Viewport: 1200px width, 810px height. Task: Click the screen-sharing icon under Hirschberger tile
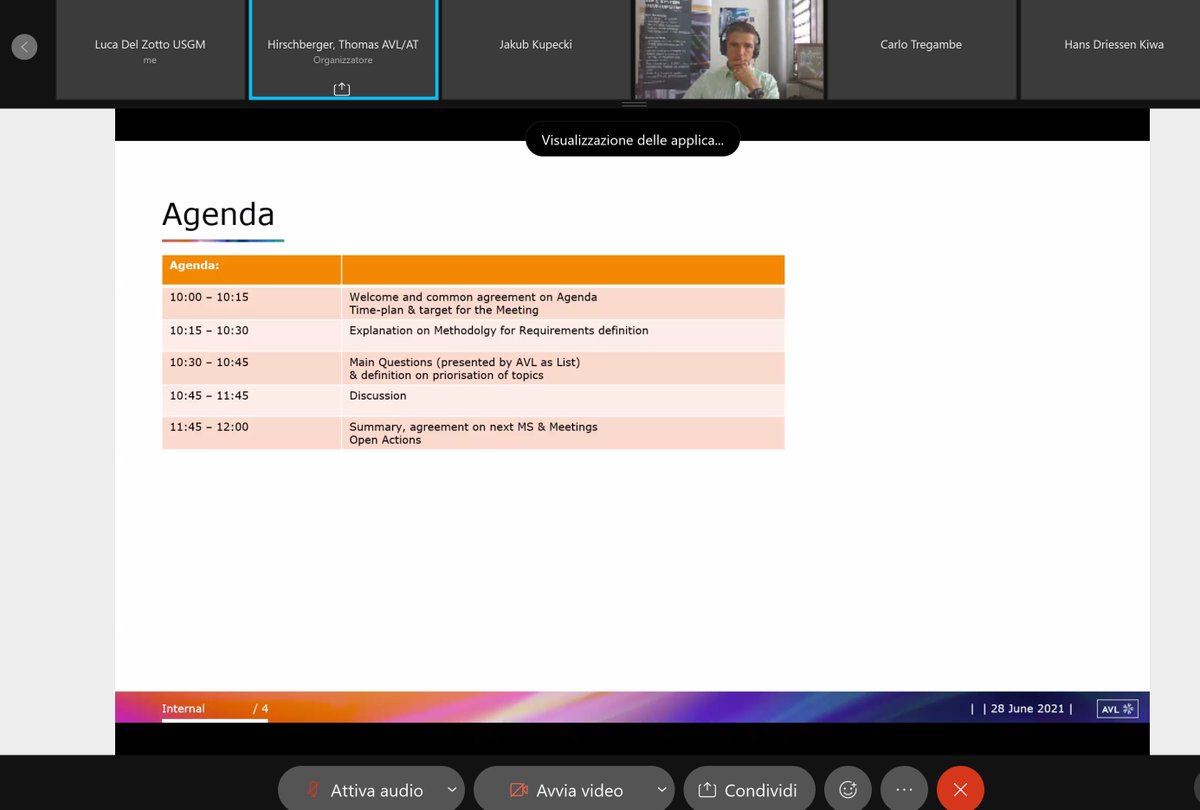(342, 89)
